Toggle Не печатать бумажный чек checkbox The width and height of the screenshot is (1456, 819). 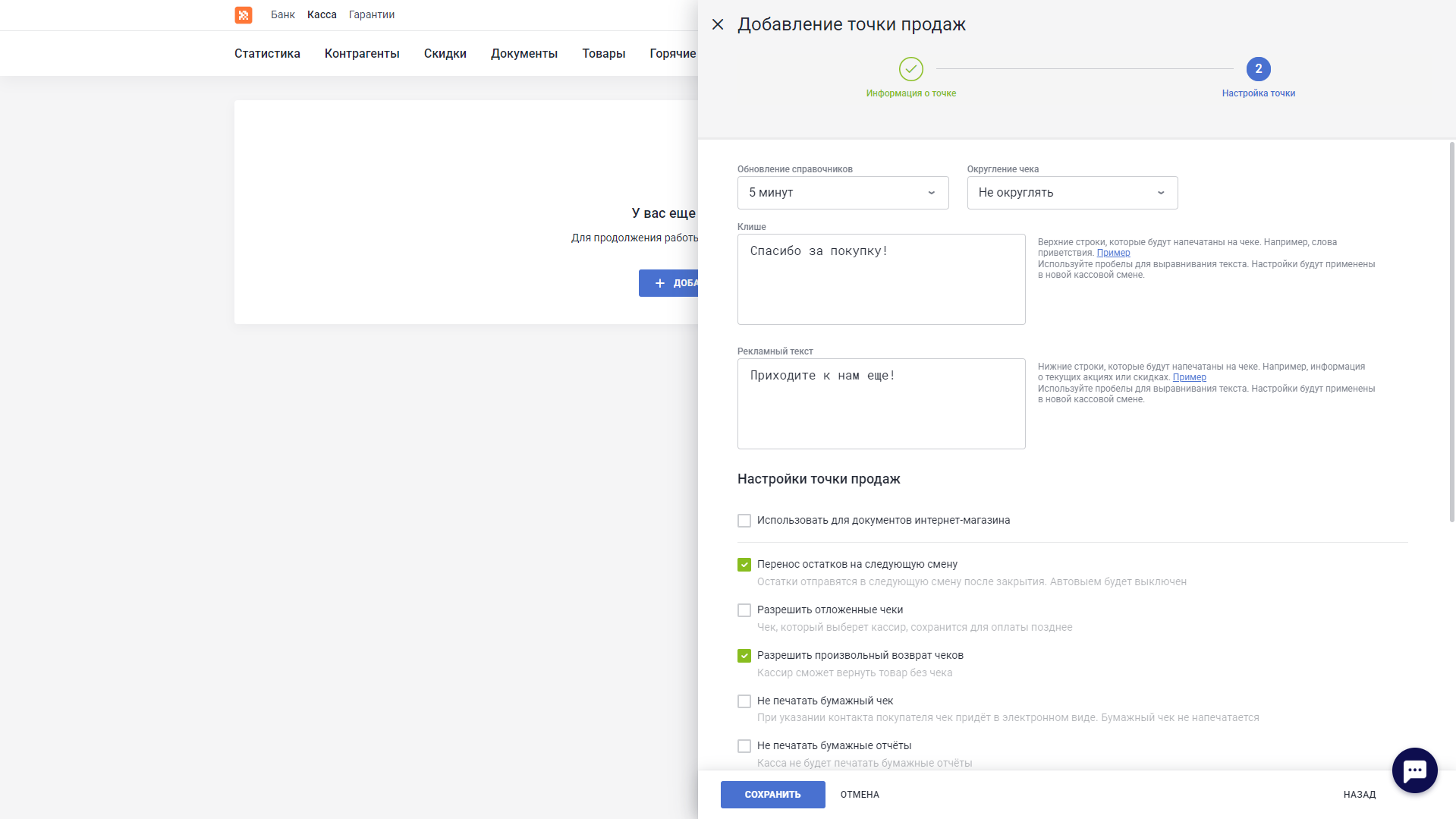(x=744, y=701)
